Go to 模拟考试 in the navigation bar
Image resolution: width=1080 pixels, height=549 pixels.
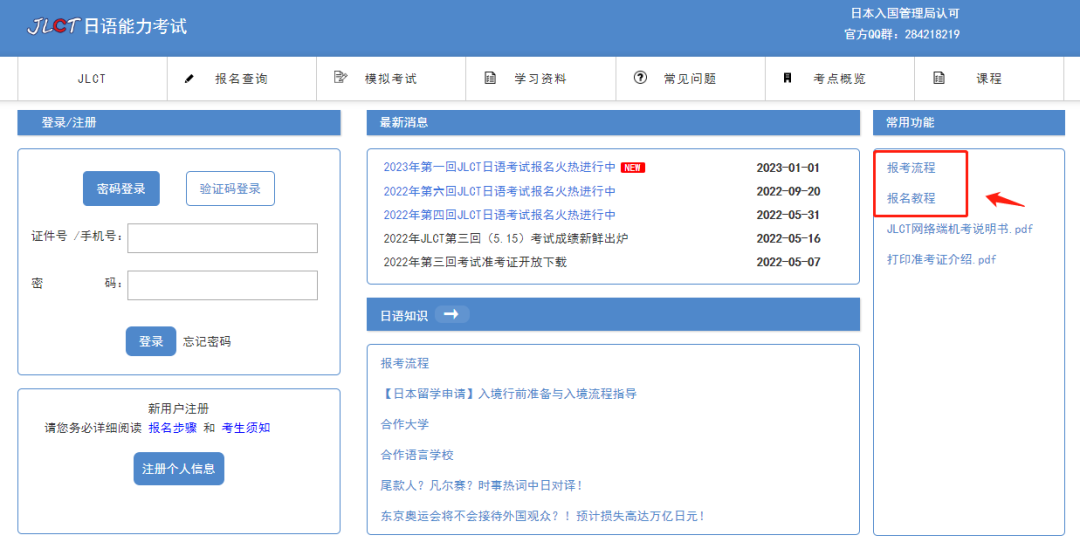click(x=391, y=79)
